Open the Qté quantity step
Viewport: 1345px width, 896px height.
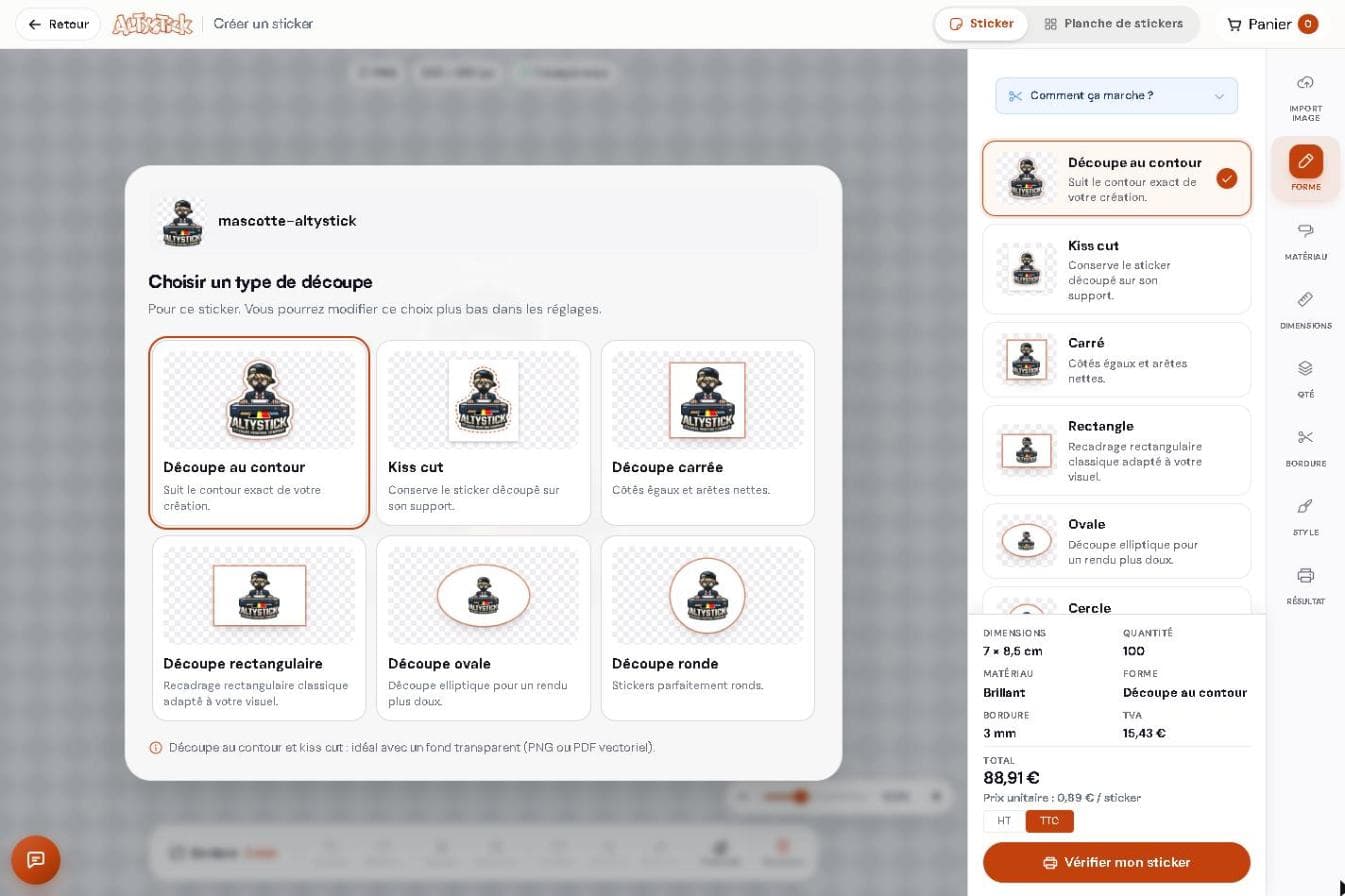pos(1305,378)
